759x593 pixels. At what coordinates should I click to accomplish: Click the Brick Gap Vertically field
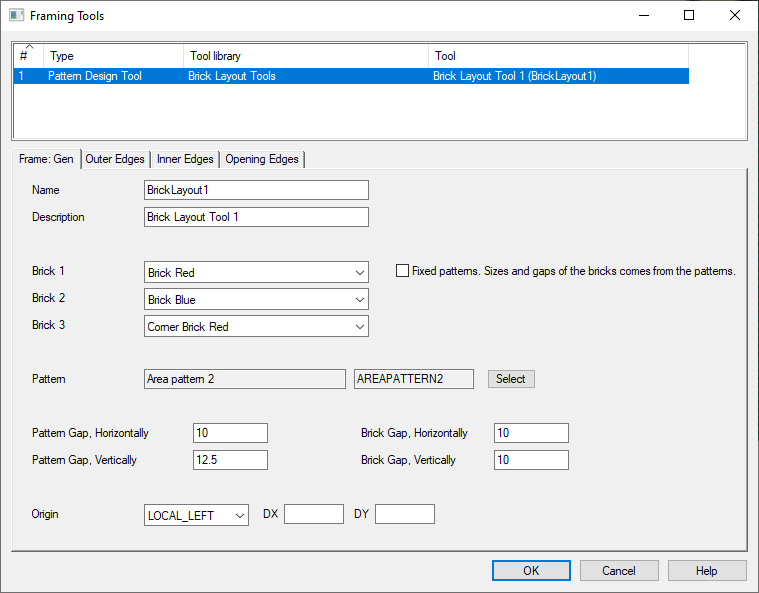click(x=531, y=460)
